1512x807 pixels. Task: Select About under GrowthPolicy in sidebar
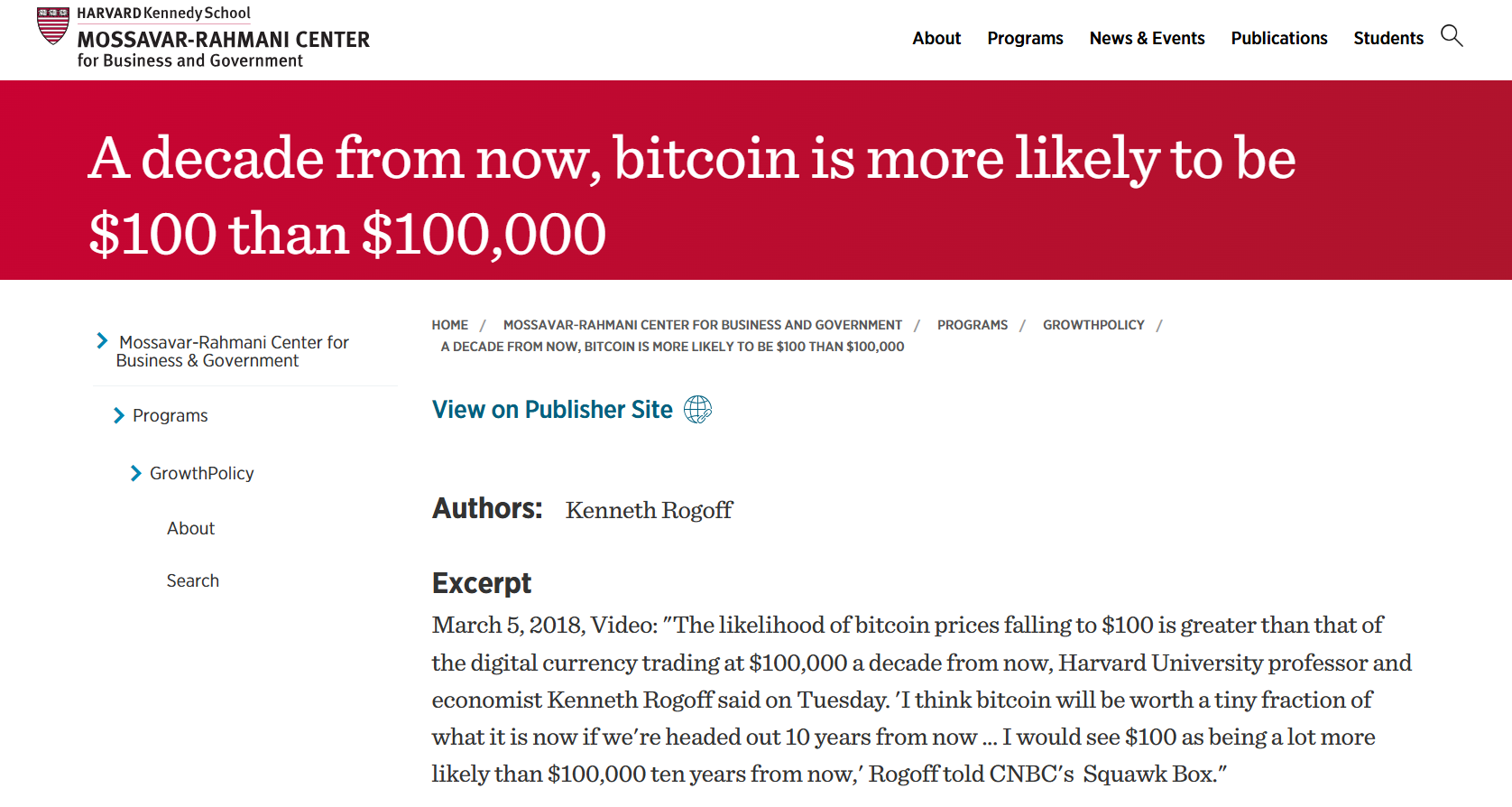click(190, 528)
